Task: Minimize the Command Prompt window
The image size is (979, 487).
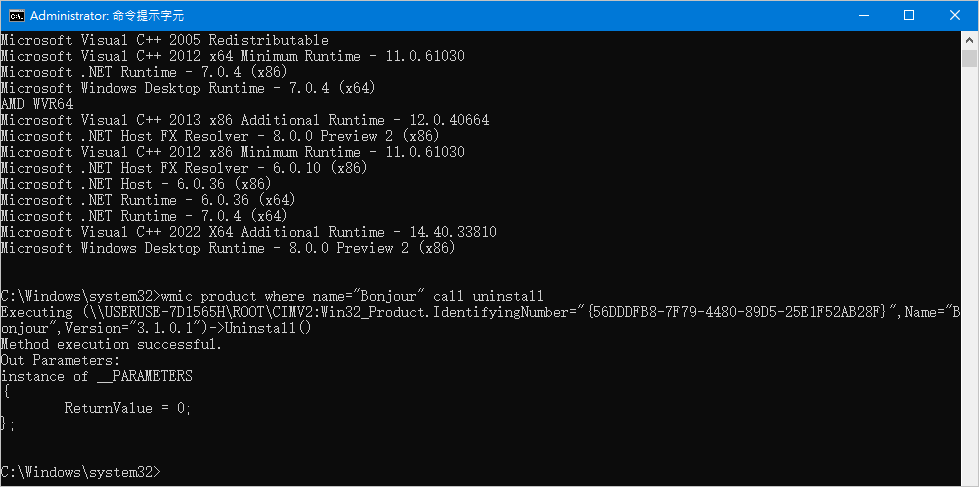Action: [x=864, y=15]
